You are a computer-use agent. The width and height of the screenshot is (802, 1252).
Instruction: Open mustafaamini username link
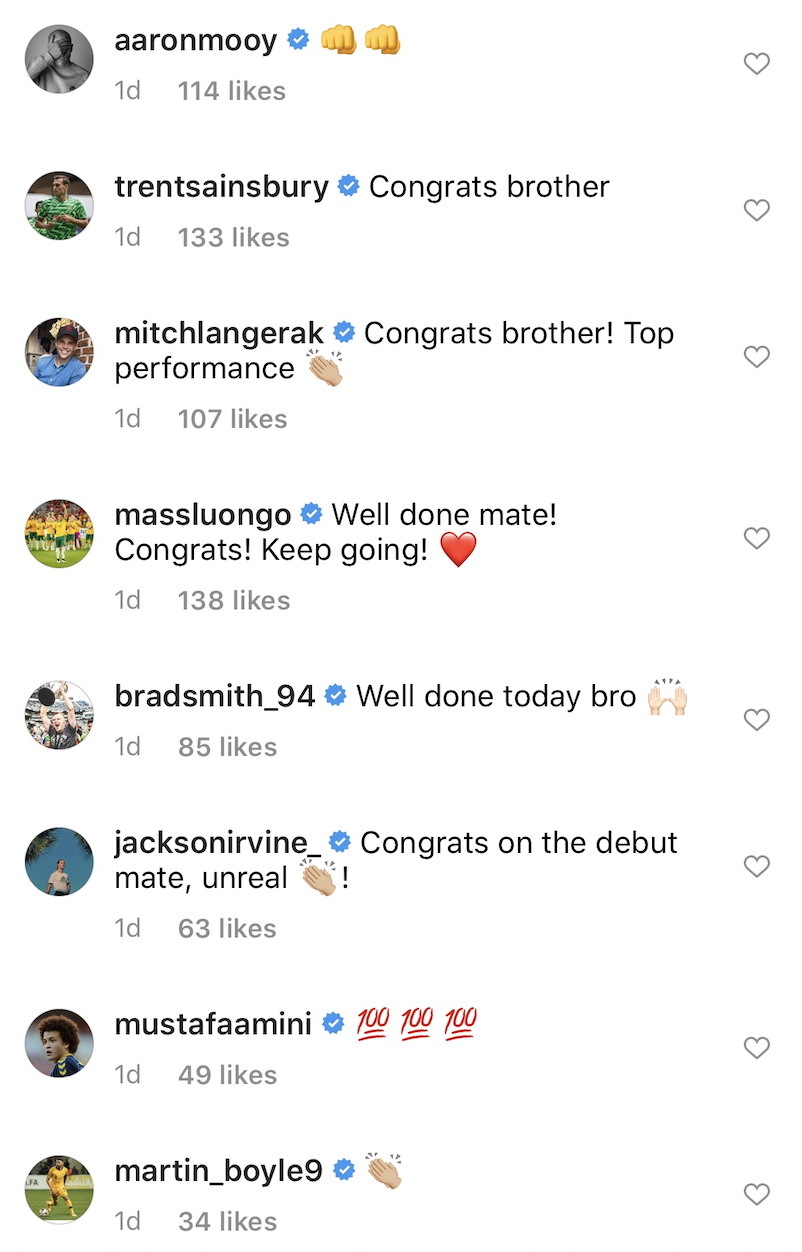pos(213,1024)
